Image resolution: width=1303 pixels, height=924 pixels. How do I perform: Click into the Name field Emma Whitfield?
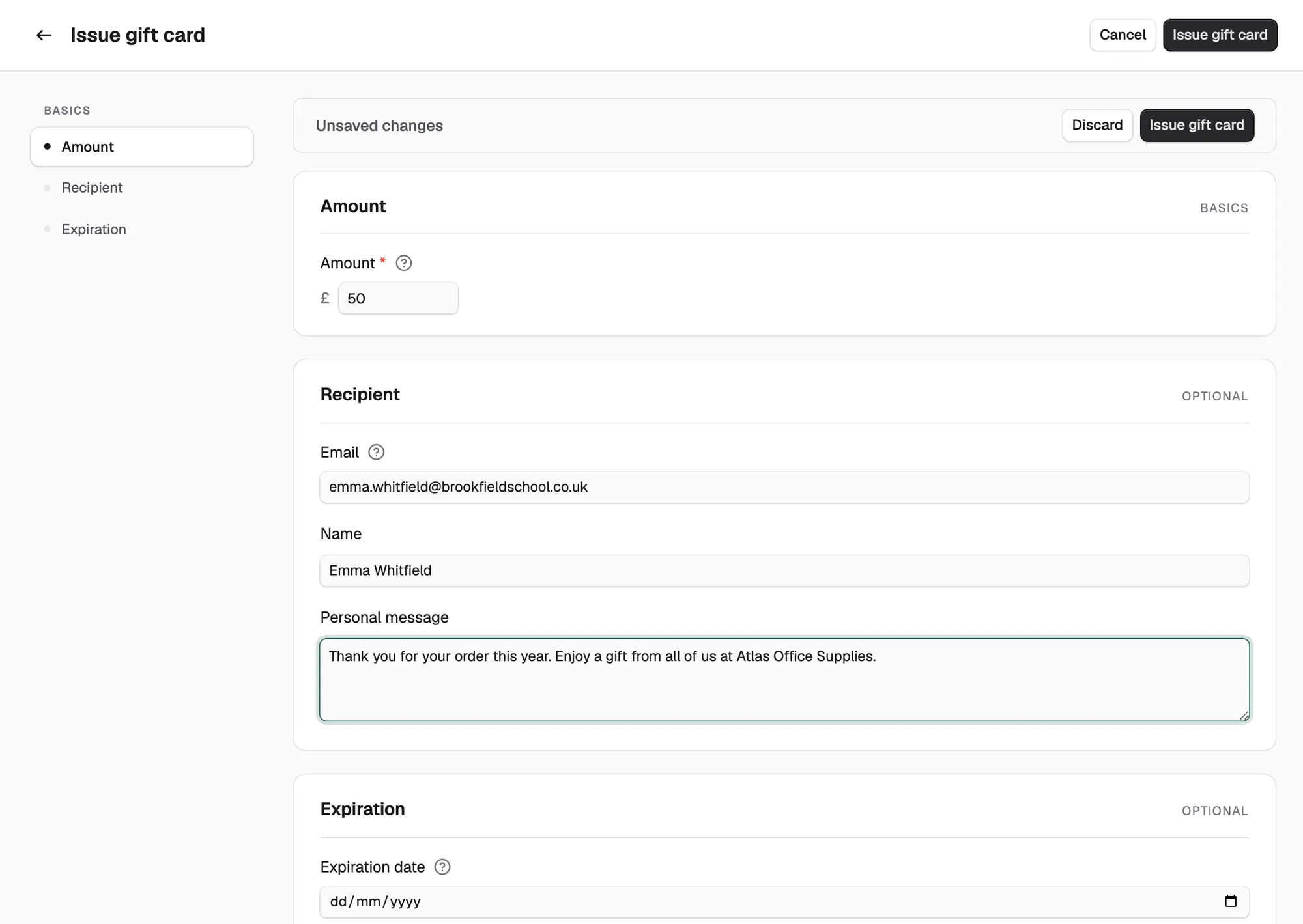[784, 570]
